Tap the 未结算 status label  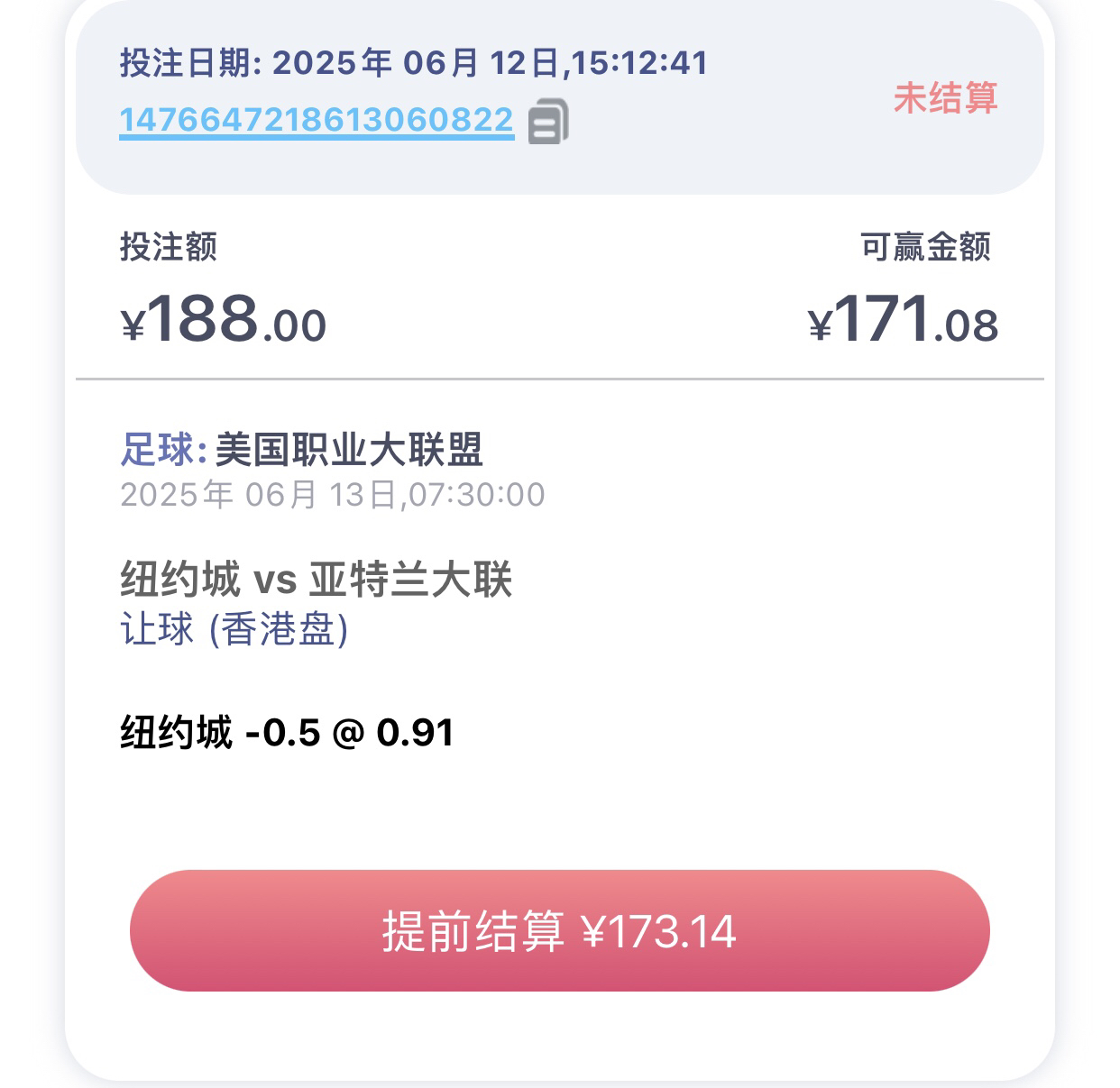coord(945,97)
